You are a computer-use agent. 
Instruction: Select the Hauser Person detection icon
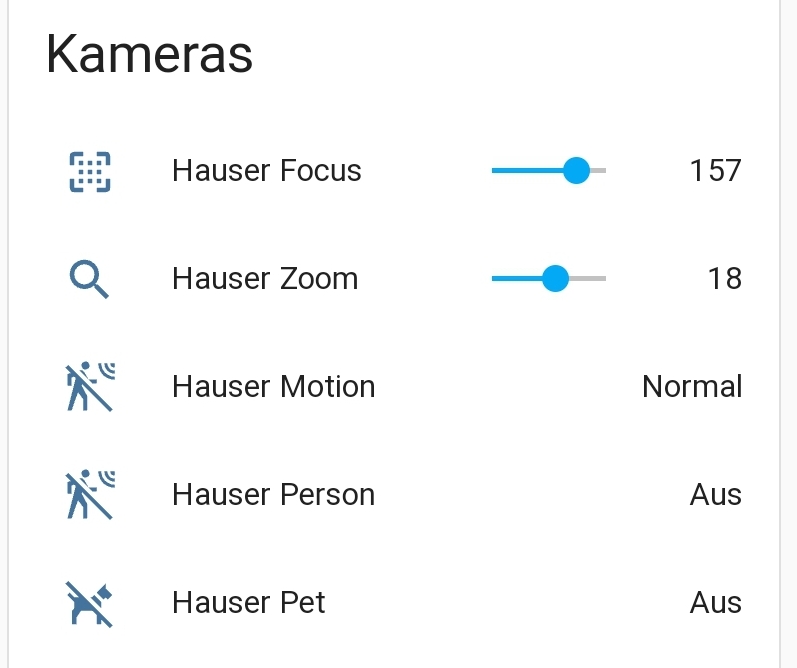coord(90,495)
